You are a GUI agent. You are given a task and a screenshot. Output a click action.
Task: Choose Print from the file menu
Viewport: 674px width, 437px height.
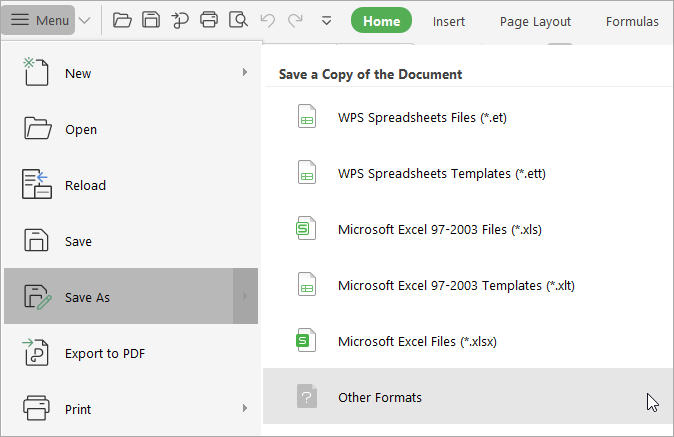[131, 409]
